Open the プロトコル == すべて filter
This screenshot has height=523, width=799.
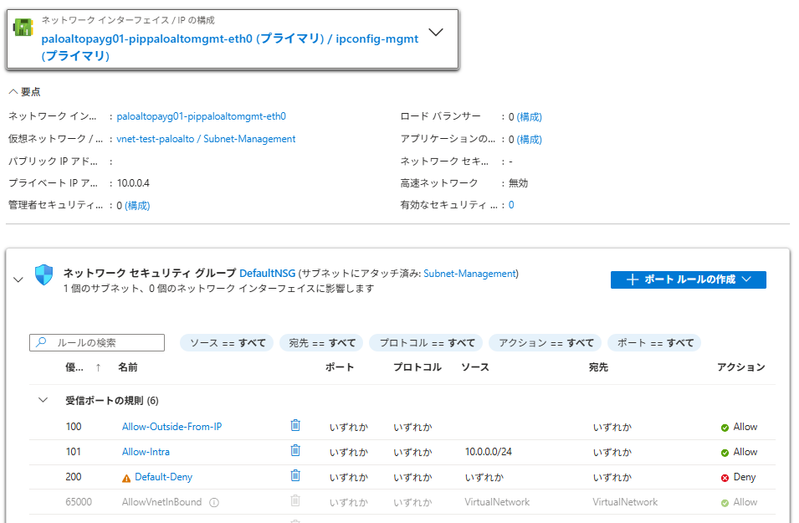coord(427,343)
